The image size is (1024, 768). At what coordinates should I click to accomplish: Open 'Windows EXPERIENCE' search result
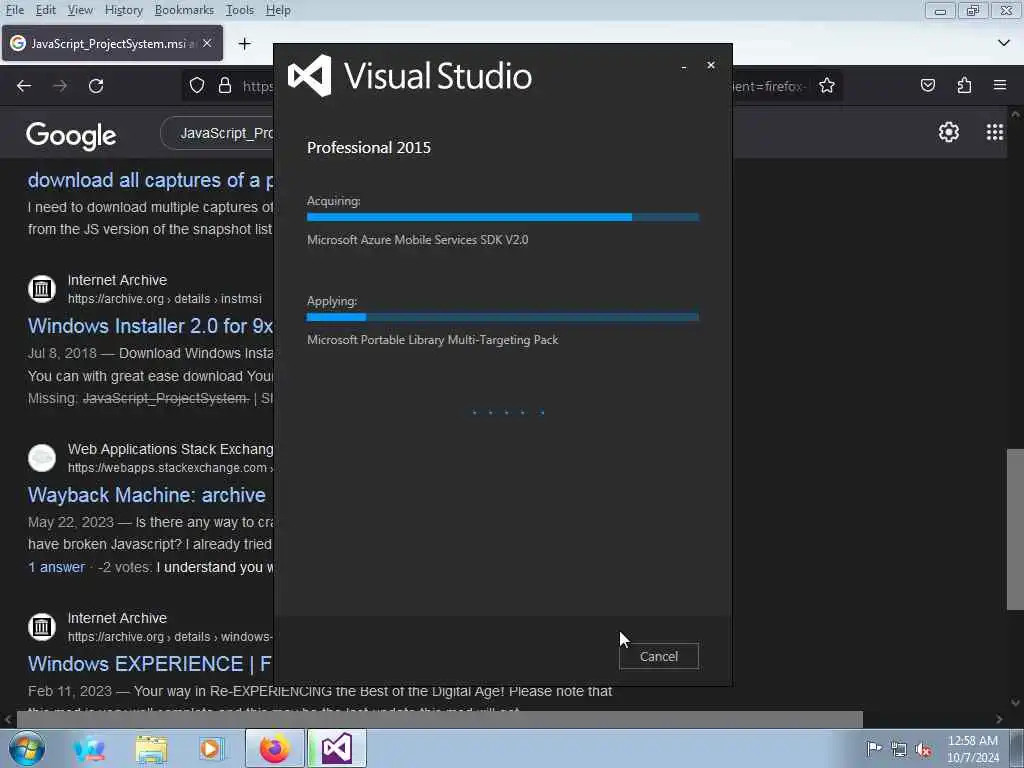[150, 664]
